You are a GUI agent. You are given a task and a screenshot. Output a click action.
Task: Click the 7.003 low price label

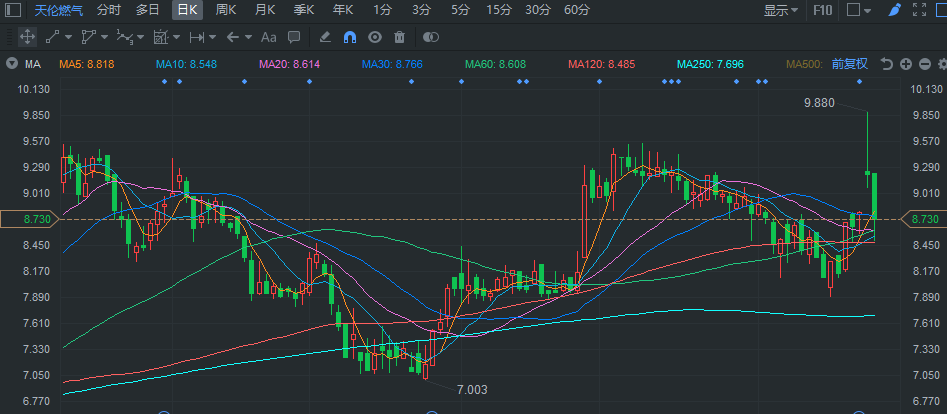[472, 390]
